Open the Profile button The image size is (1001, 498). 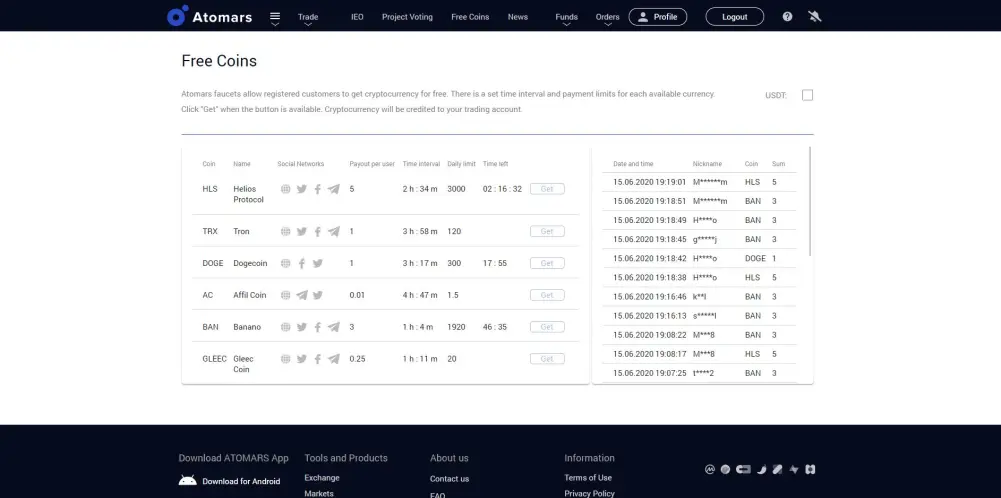[x=658, y=17]
